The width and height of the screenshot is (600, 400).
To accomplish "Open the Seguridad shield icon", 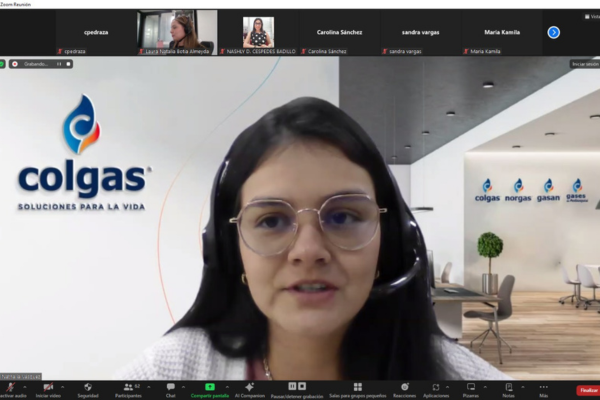I will click(x=88, y=387).
